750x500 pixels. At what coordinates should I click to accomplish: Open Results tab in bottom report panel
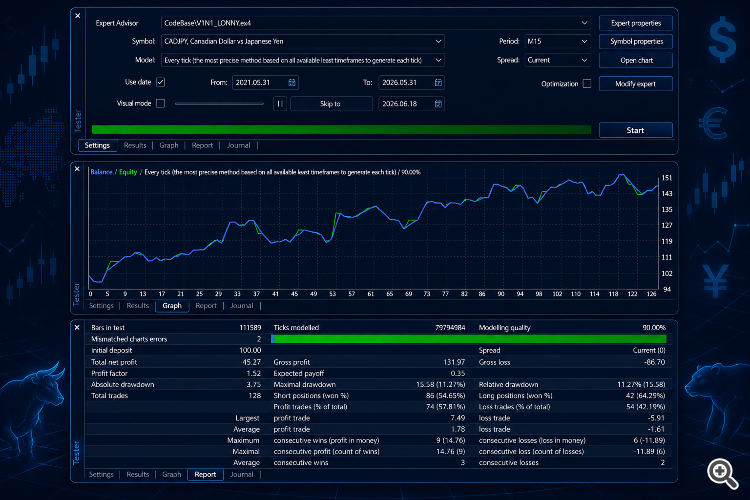click(x=138, y=475)
